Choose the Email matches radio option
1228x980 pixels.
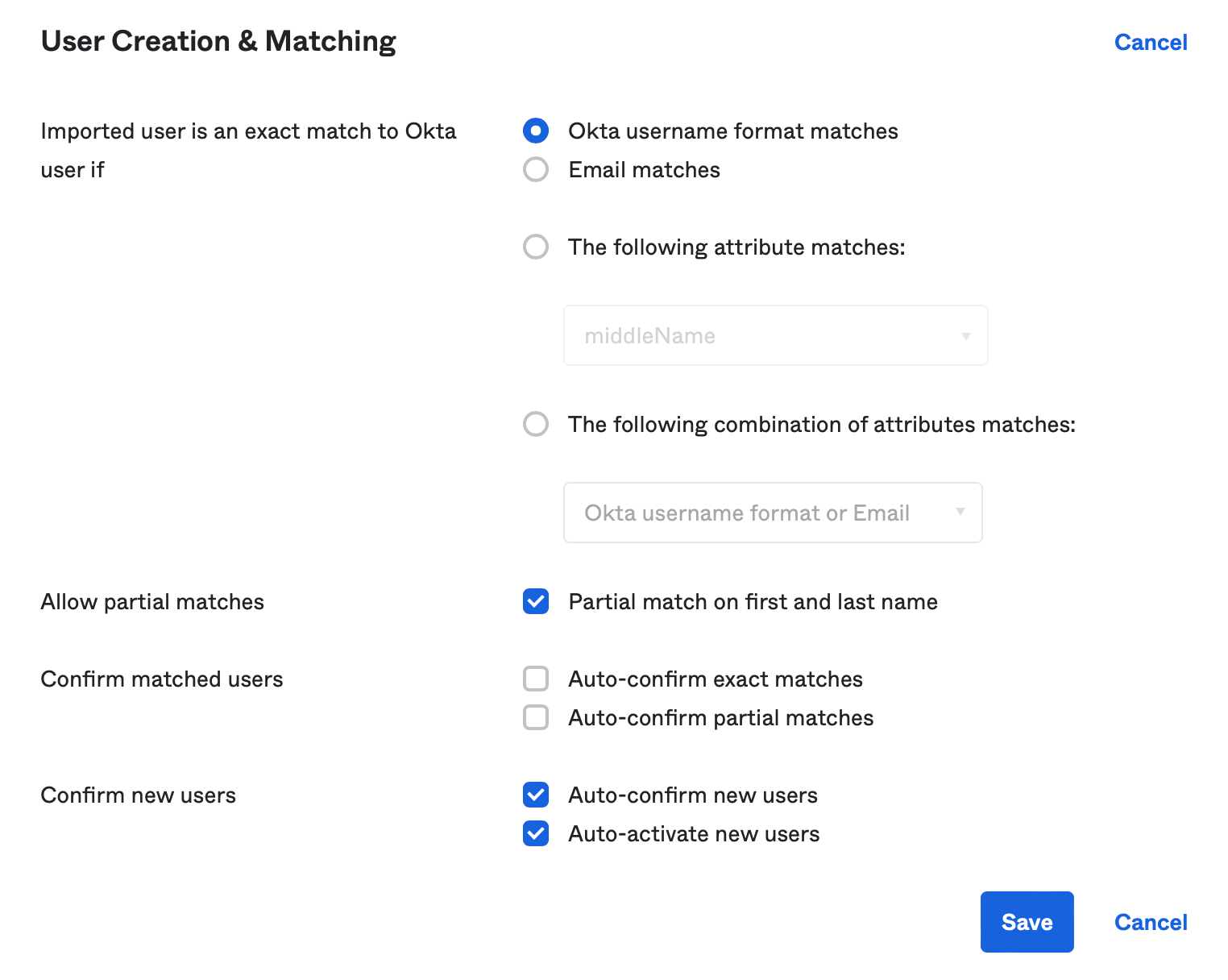coord(536,169)
